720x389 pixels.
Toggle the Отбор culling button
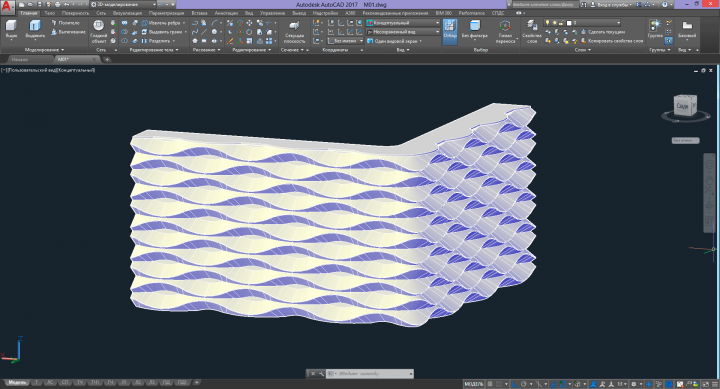pos(450,31)
